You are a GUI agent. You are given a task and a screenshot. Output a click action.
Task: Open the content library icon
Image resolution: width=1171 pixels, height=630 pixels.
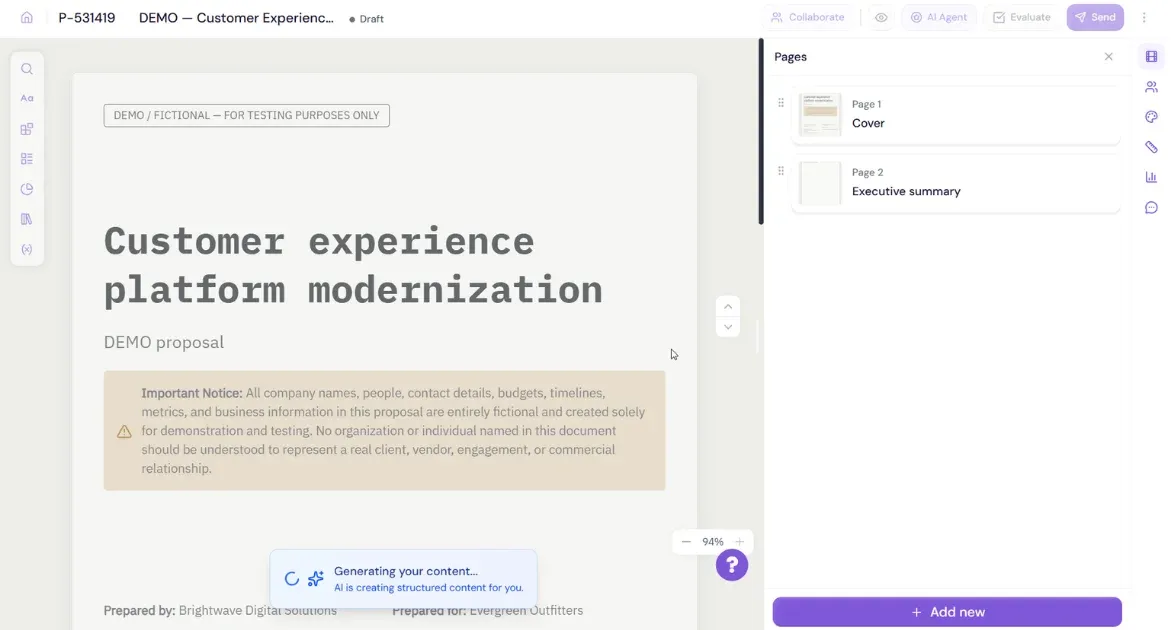click(x=27, y=219)
